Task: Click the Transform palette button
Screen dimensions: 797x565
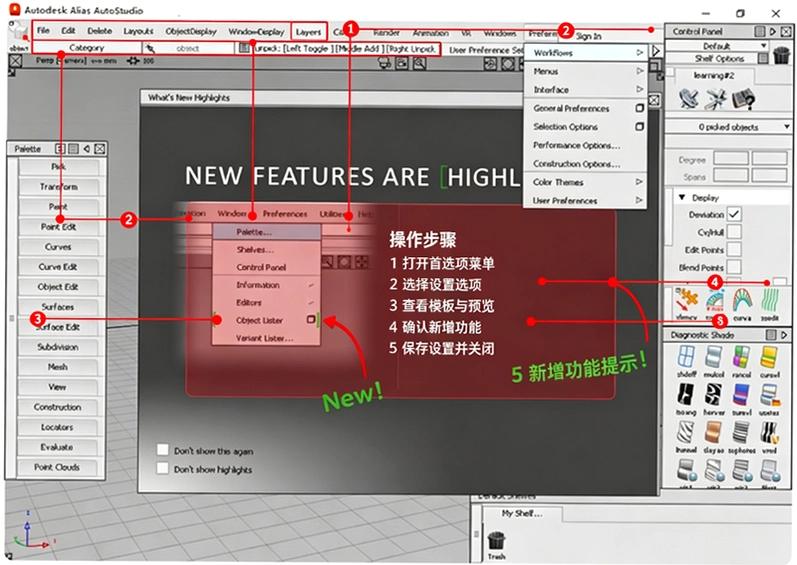Action: 58,186
